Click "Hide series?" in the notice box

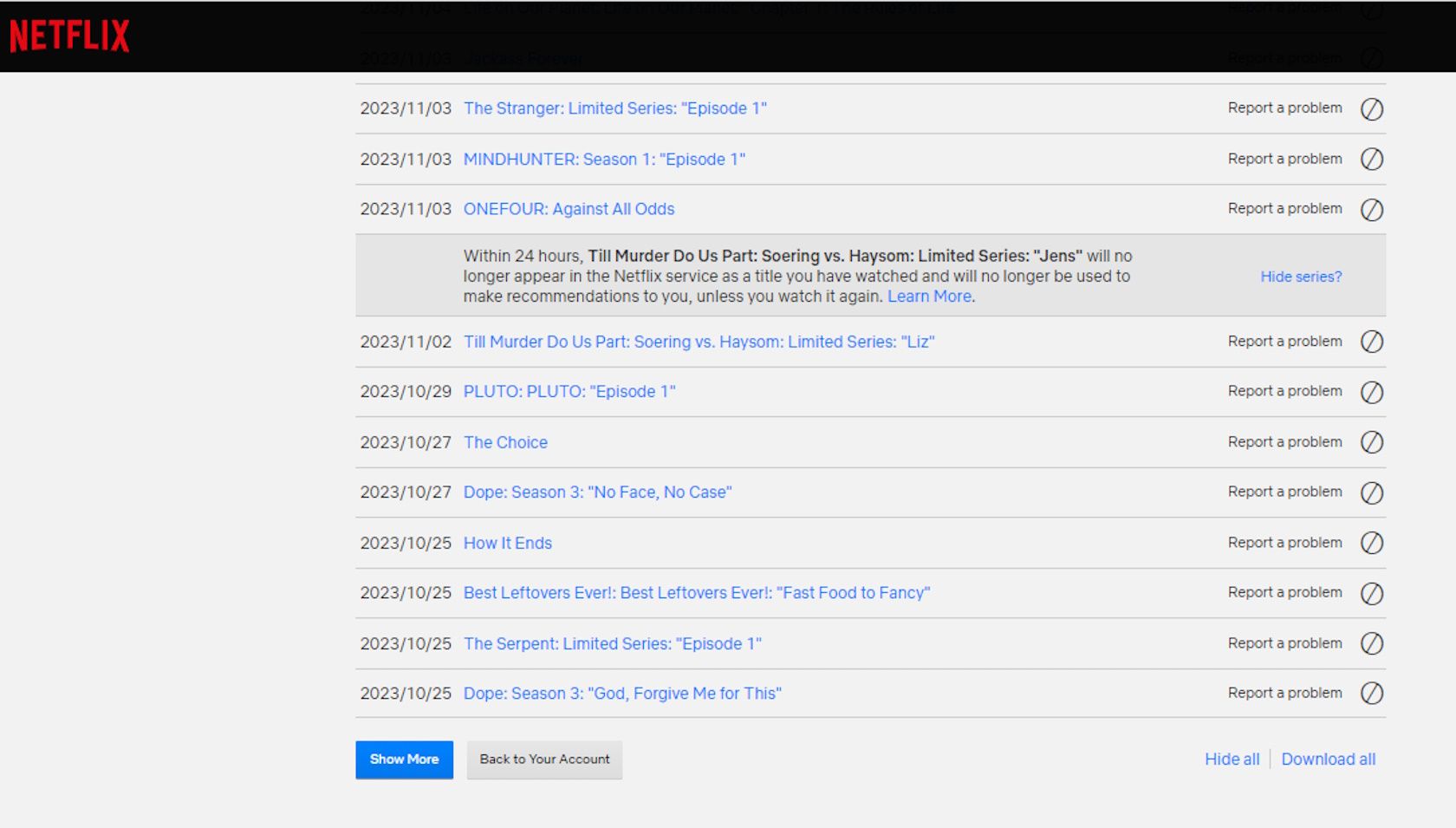pos(1300,277)
